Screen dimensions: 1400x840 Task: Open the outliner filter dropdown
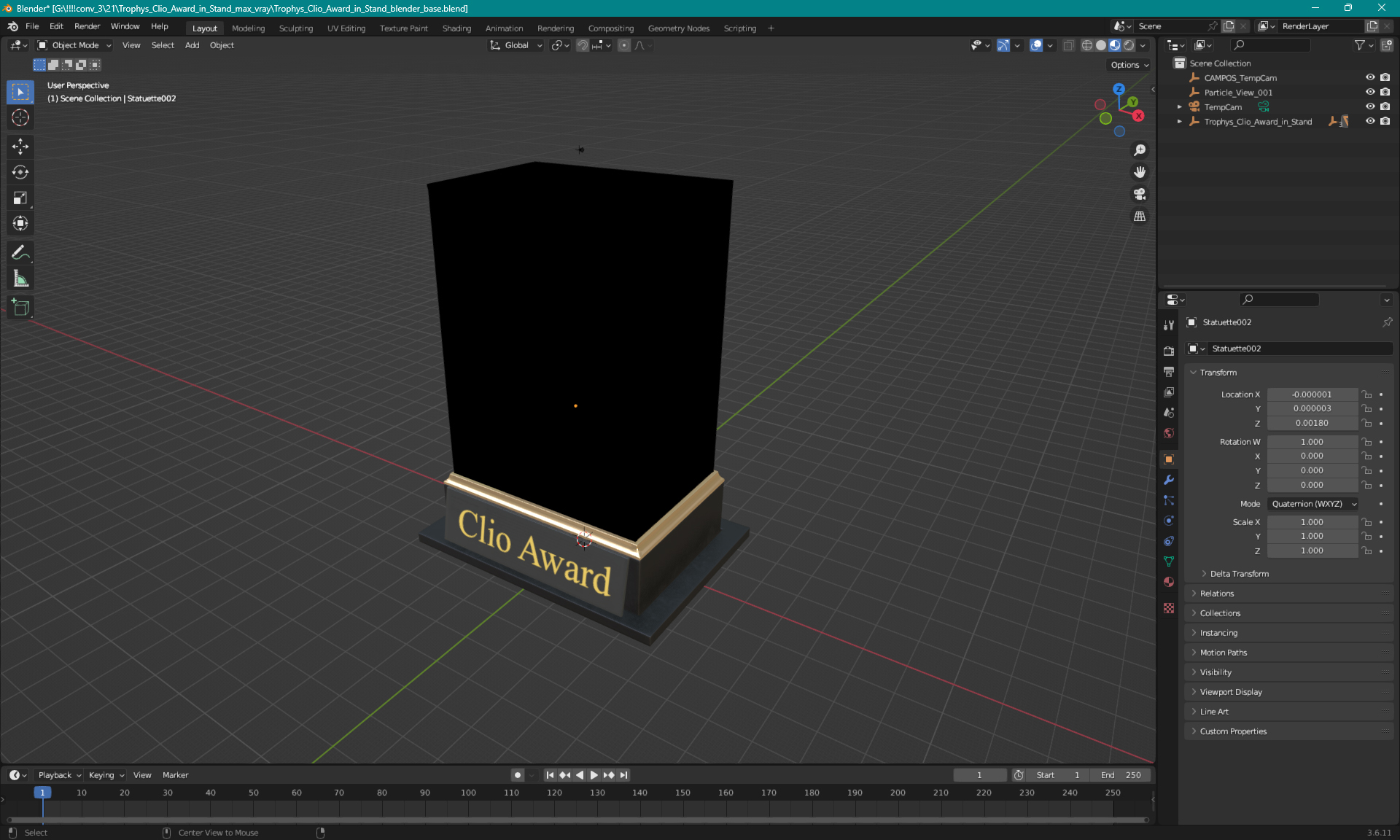(1364, 45)
